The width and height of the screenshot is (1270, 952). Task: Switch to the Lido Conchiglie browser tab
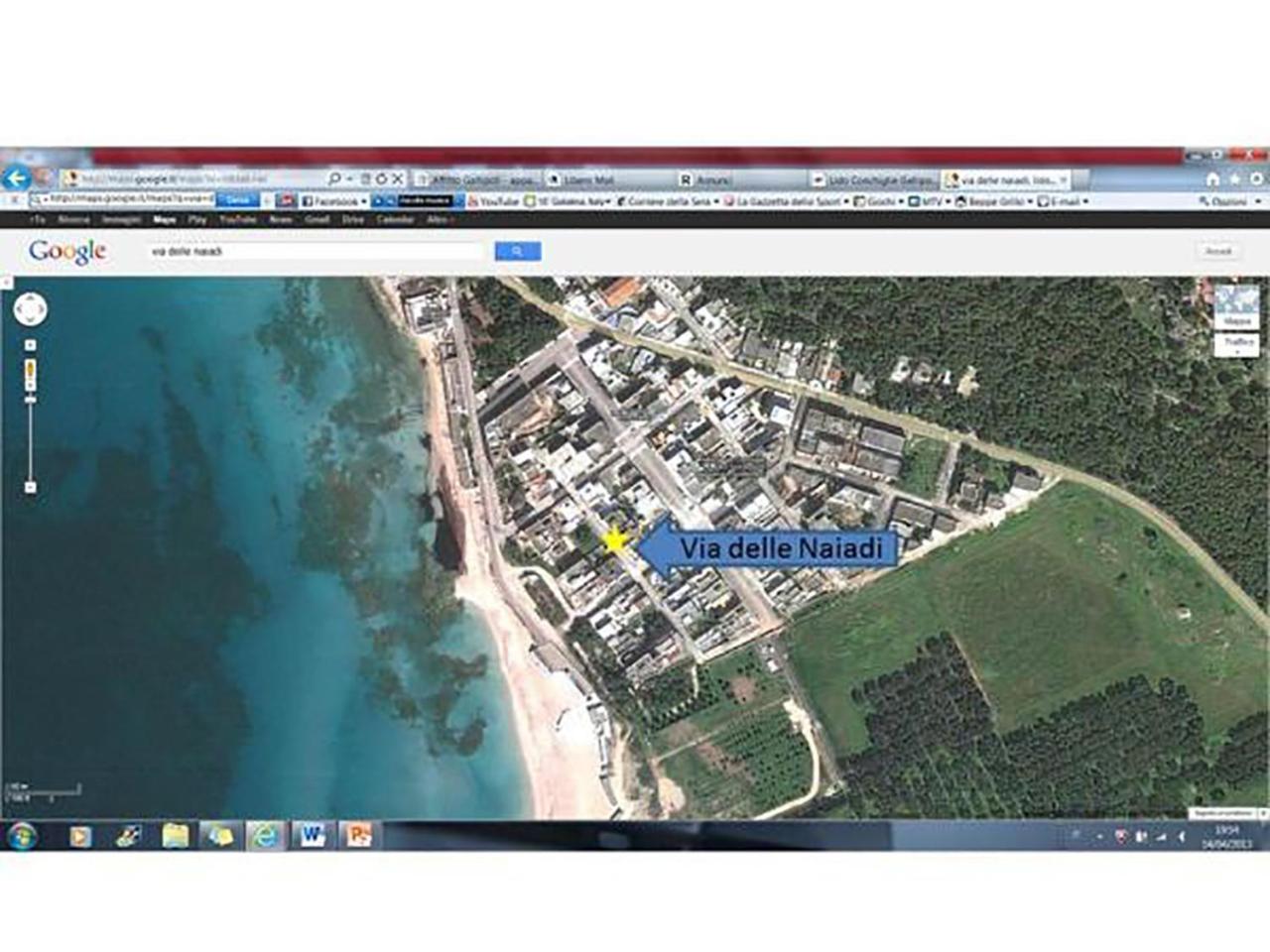coord(872,180)
